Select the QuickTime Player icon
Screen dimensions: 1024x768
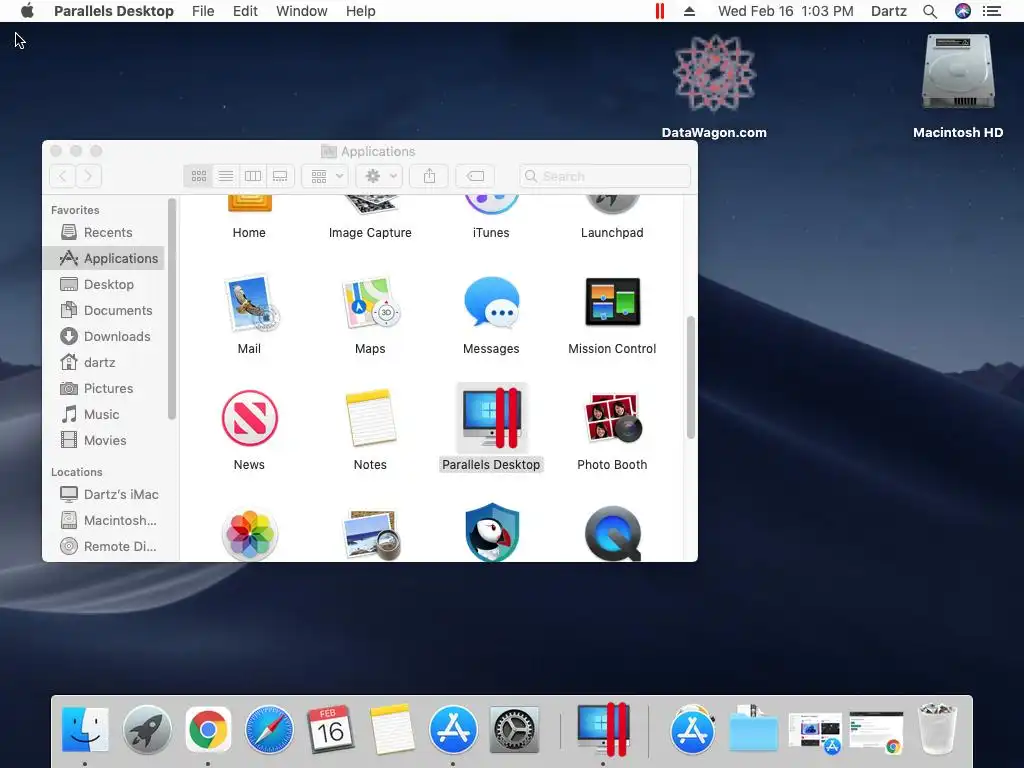[613, 534]
